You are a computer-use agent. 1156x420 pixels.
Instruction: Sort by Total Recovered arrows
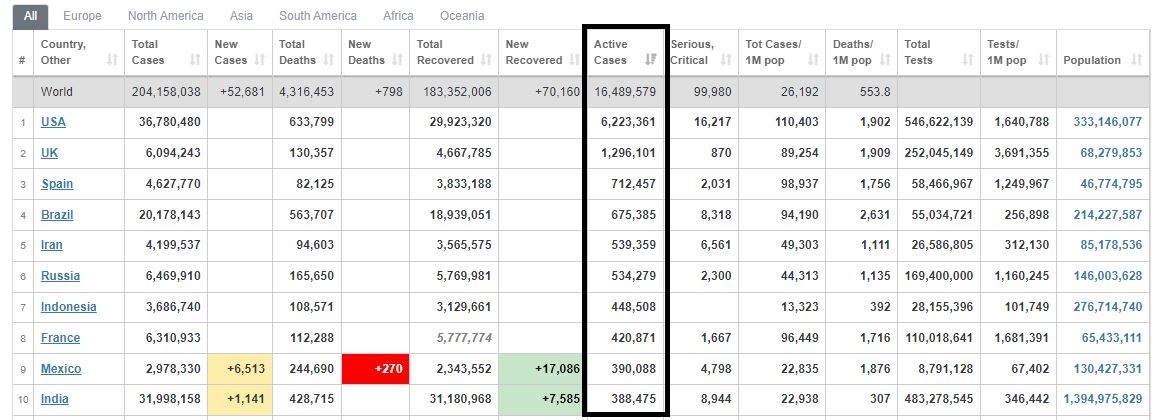click(x=487, y=60)
